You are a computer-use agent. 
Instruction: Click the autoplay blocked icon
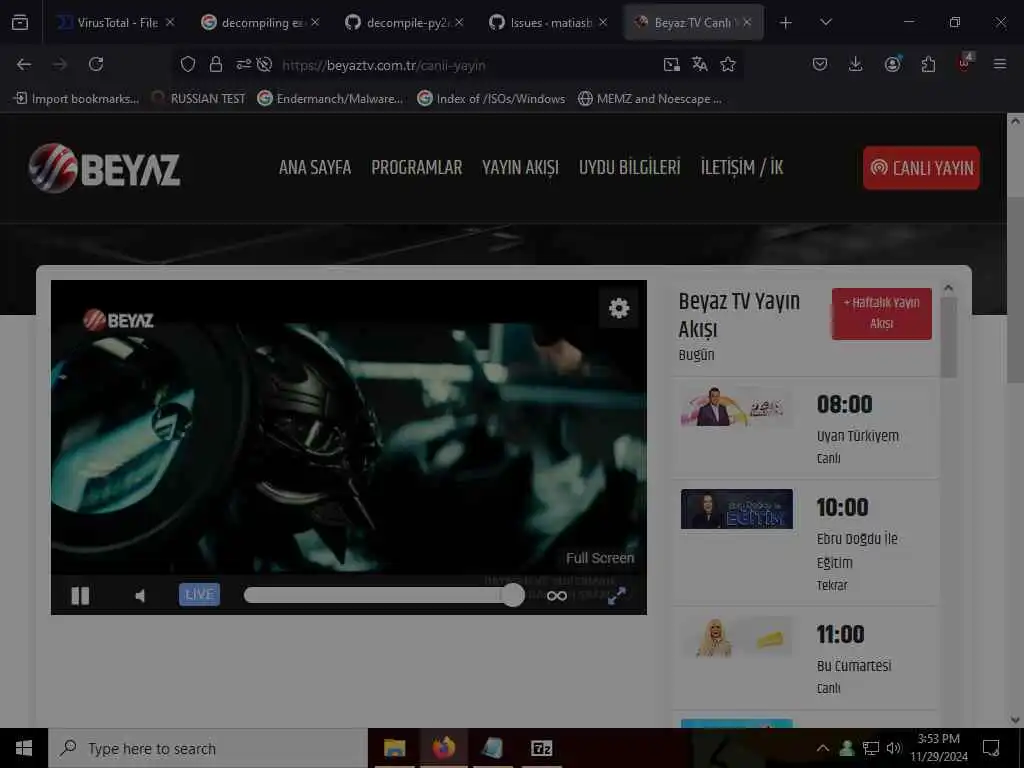(264, 64)
